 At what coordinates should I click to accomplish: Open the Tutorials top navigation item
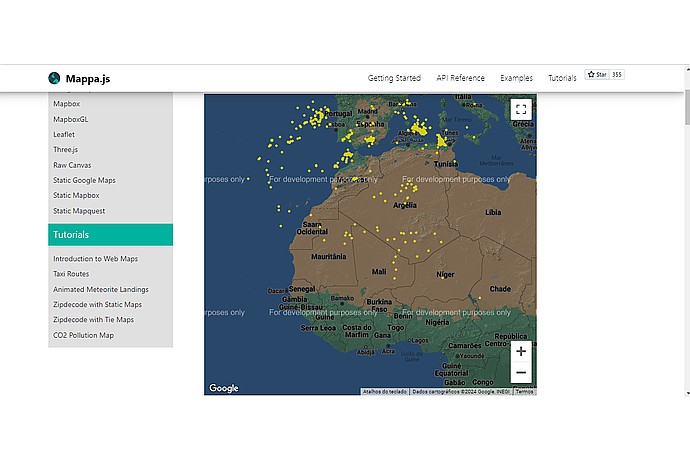[562, 78]
